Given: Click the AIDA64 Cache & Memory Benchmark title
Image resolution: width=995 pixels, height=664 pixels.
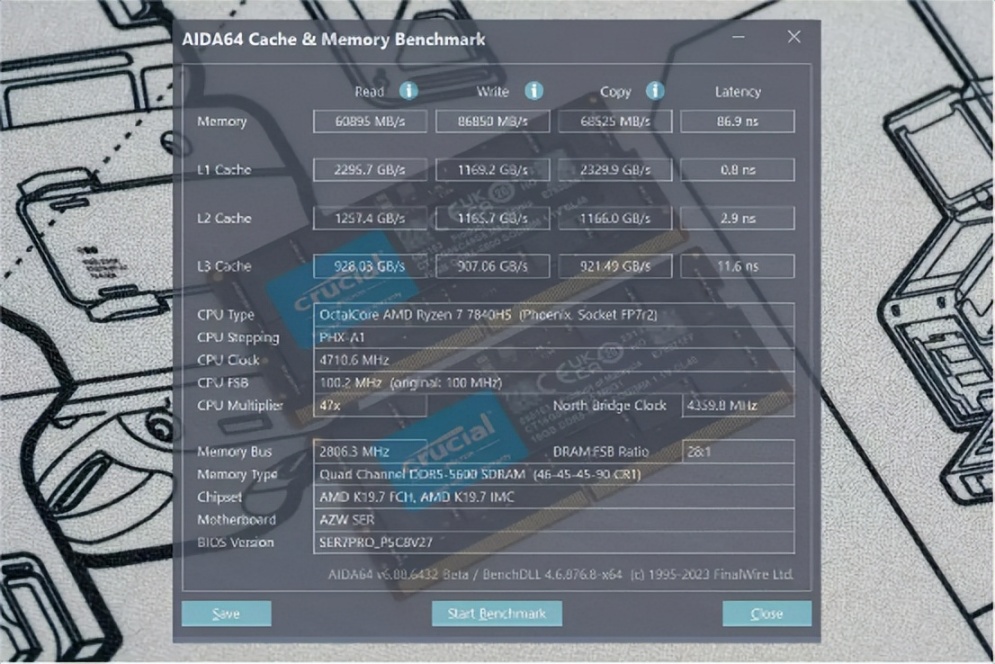Looking at the screenshot, I should coord(334,39).
